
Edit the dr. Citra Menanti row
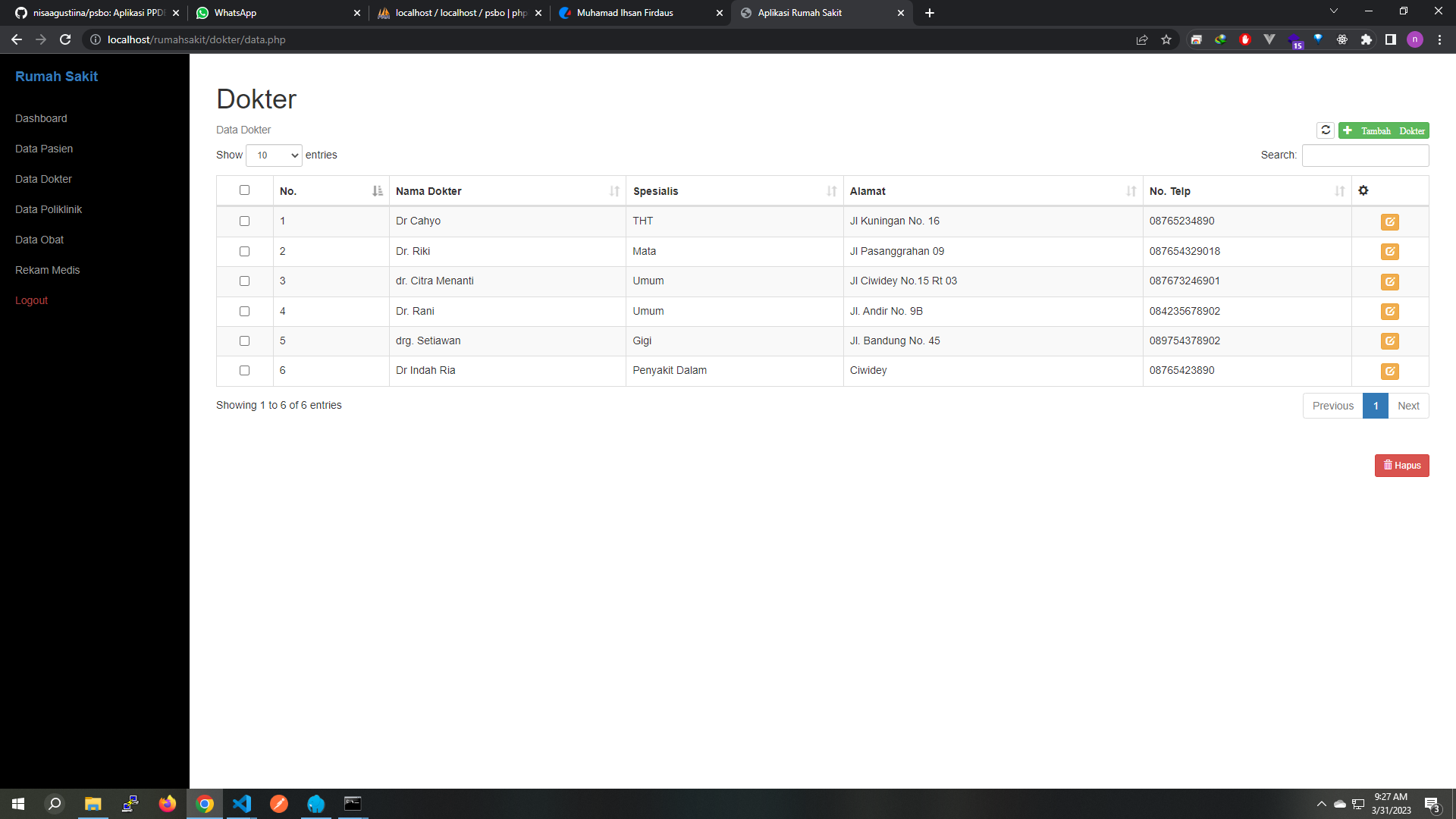[x=1389, y=281]
